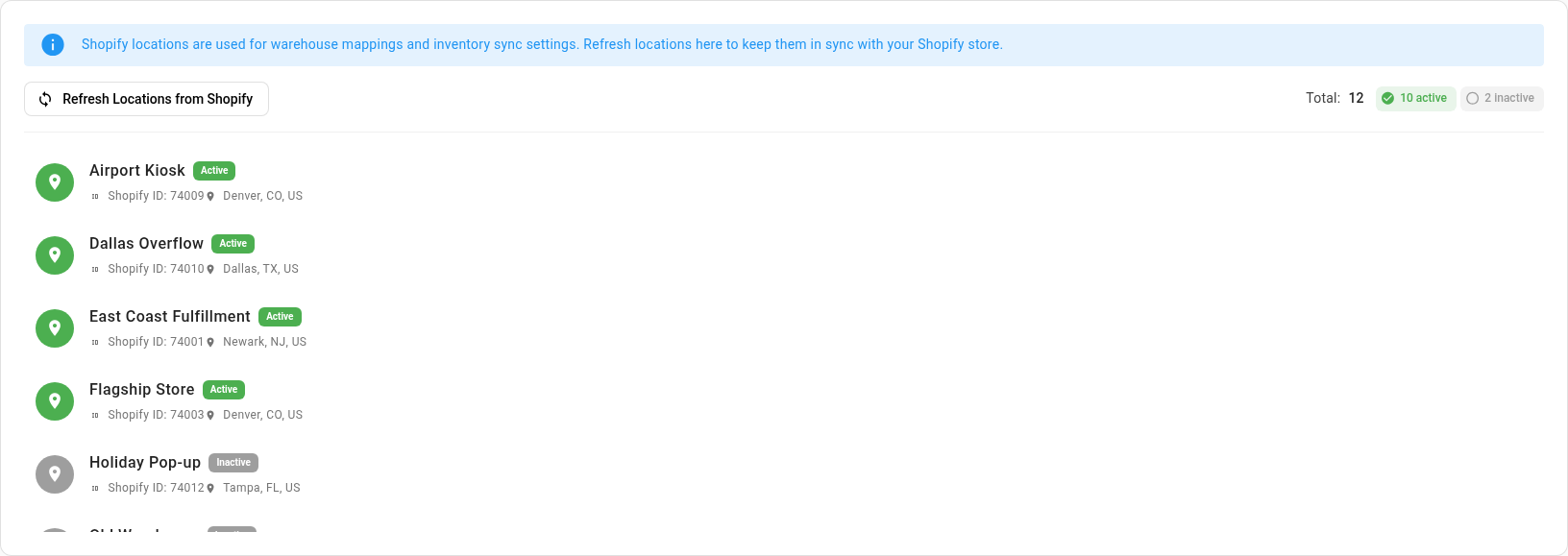Image resolution: width=1568 pixels, height=556 pixels.
Task: Click Holiday Pop-up gray location pin icon
Action: coord(55,474)
